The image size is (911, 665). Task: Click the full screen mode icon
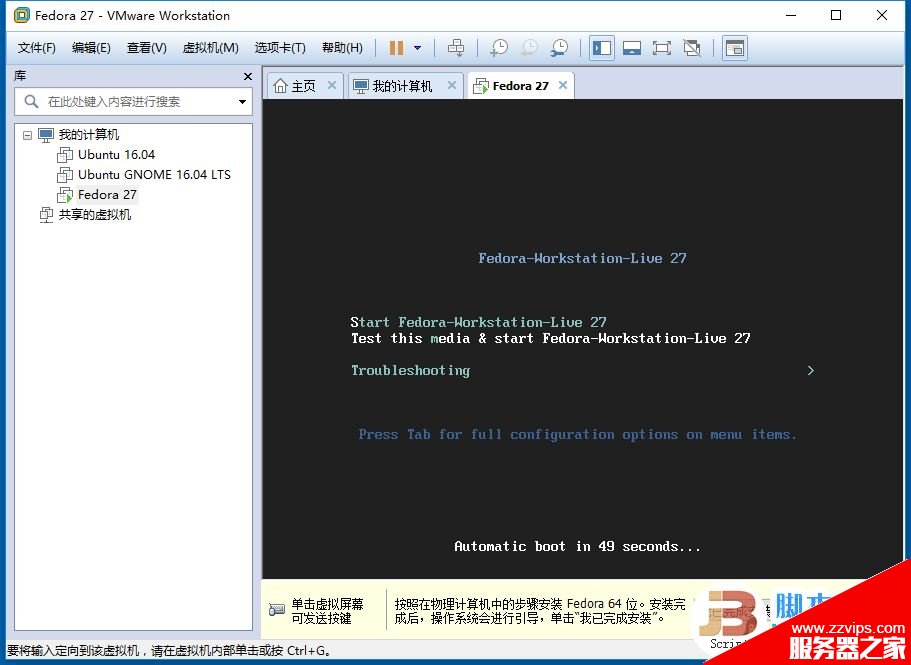pyautogui.click(x=662, y=48)
